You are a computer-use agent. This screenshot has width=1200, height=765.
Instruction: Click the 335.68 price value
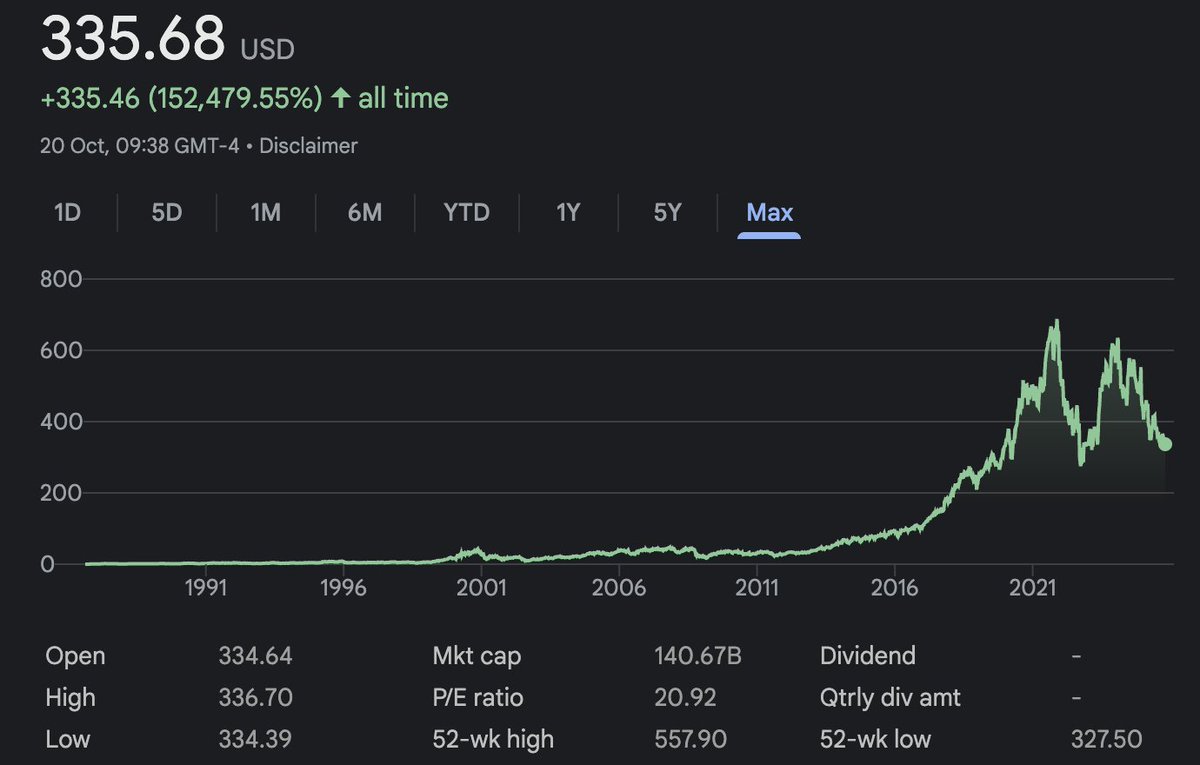(133, 40)
